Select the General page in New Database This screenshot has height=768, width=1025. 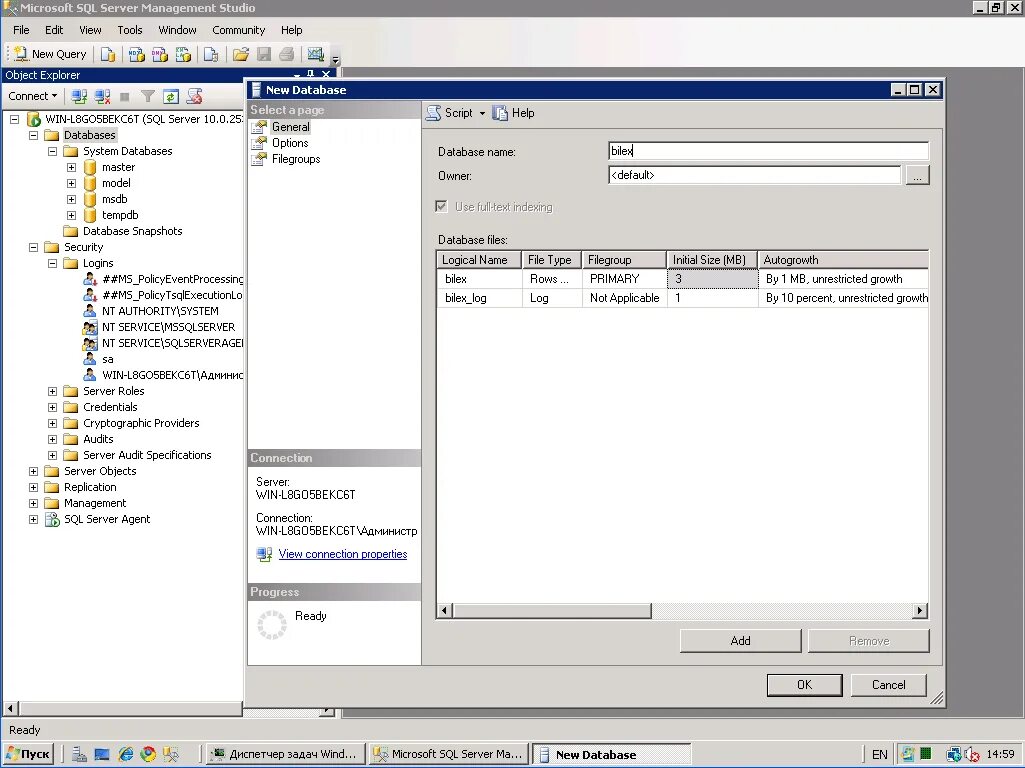(290, 127)
